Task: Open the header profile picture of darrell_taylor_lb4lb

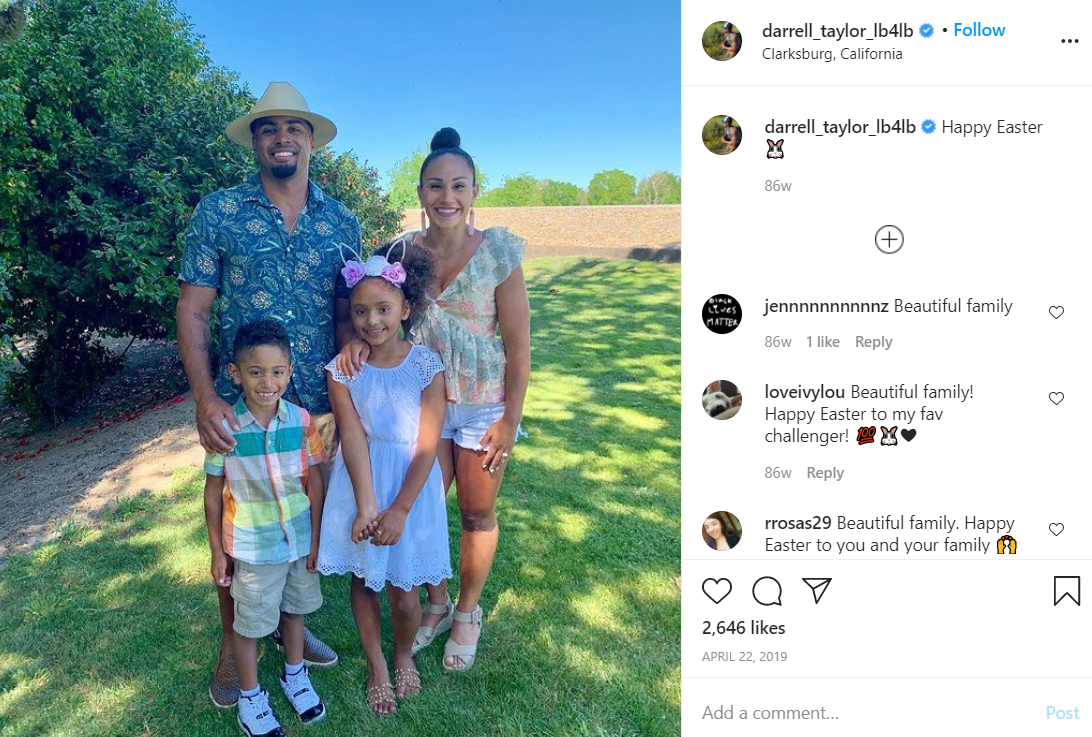Action: [x=722, y=41]
